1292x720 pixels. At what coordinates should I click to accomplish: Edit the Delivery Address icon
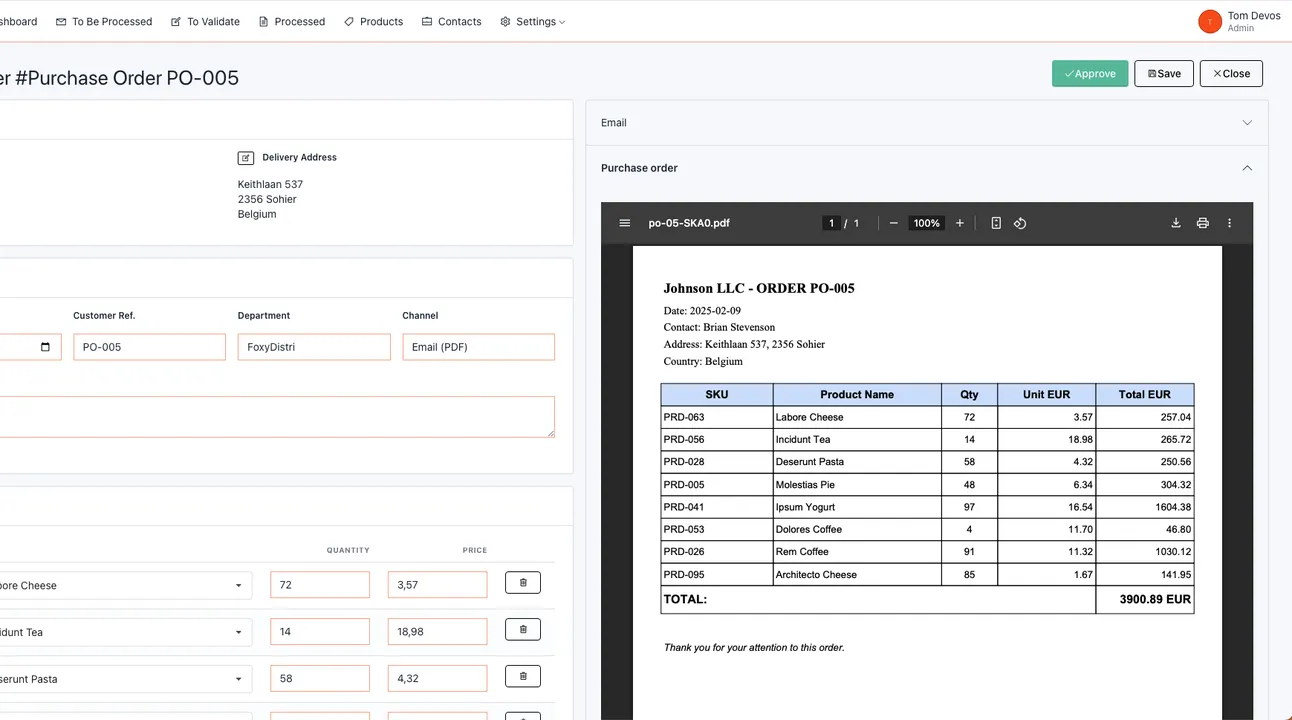(x=246, y=158)
